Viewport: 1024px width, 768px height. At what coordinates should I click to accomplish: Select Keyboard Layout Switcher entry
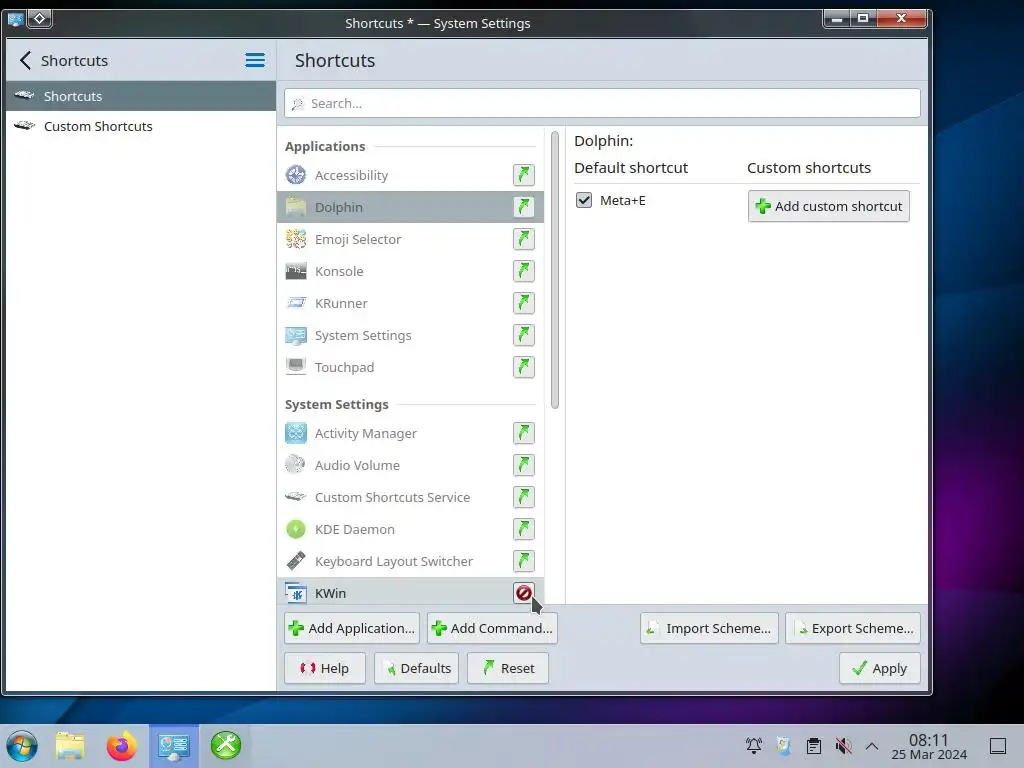coord(410,561)
